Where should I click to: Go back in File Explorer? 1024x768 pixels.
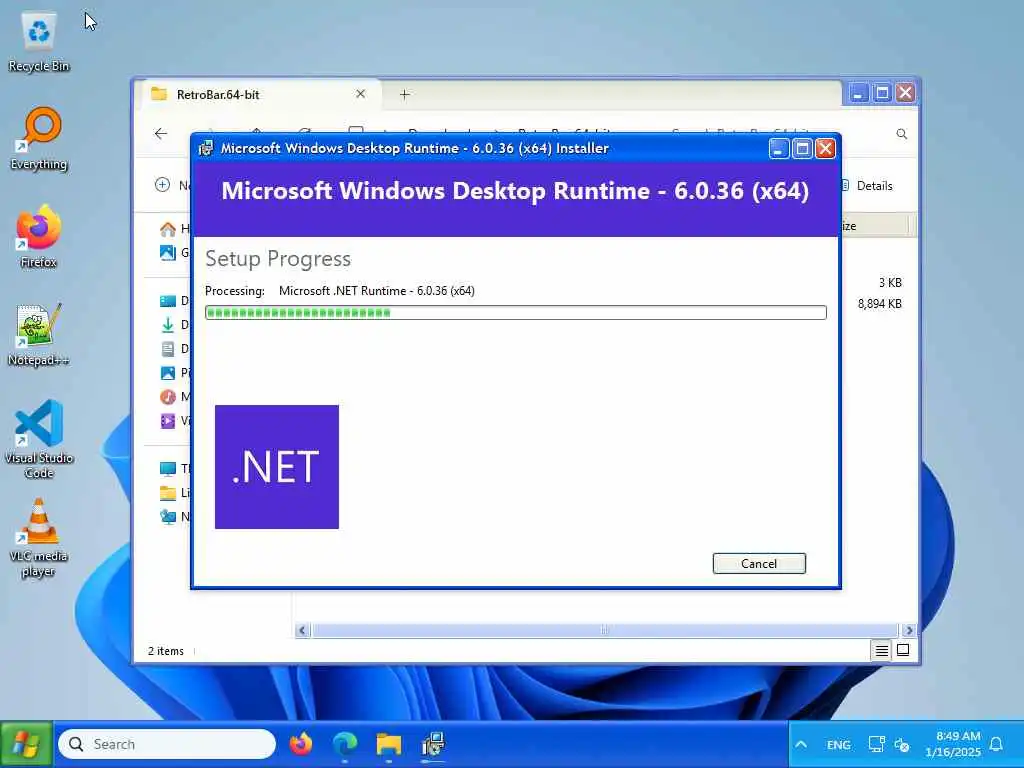[x=161, y=134]
